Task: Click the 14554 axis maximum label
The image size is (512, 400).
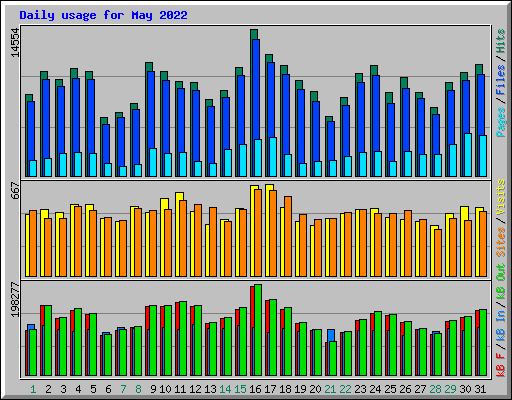Action: [15, 43]
